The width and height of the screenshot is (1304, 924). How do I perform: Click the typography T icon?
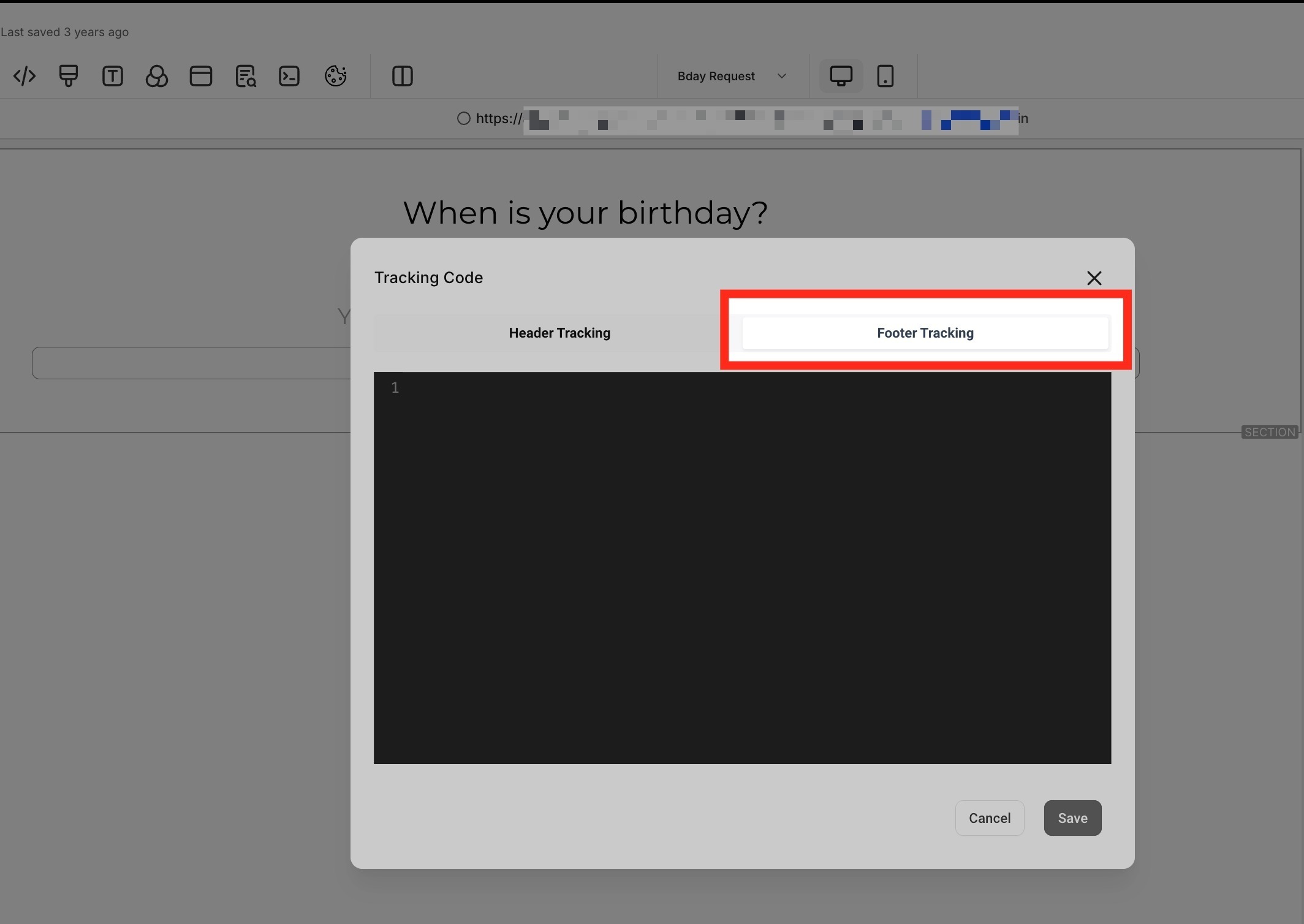tap(113, 76)
